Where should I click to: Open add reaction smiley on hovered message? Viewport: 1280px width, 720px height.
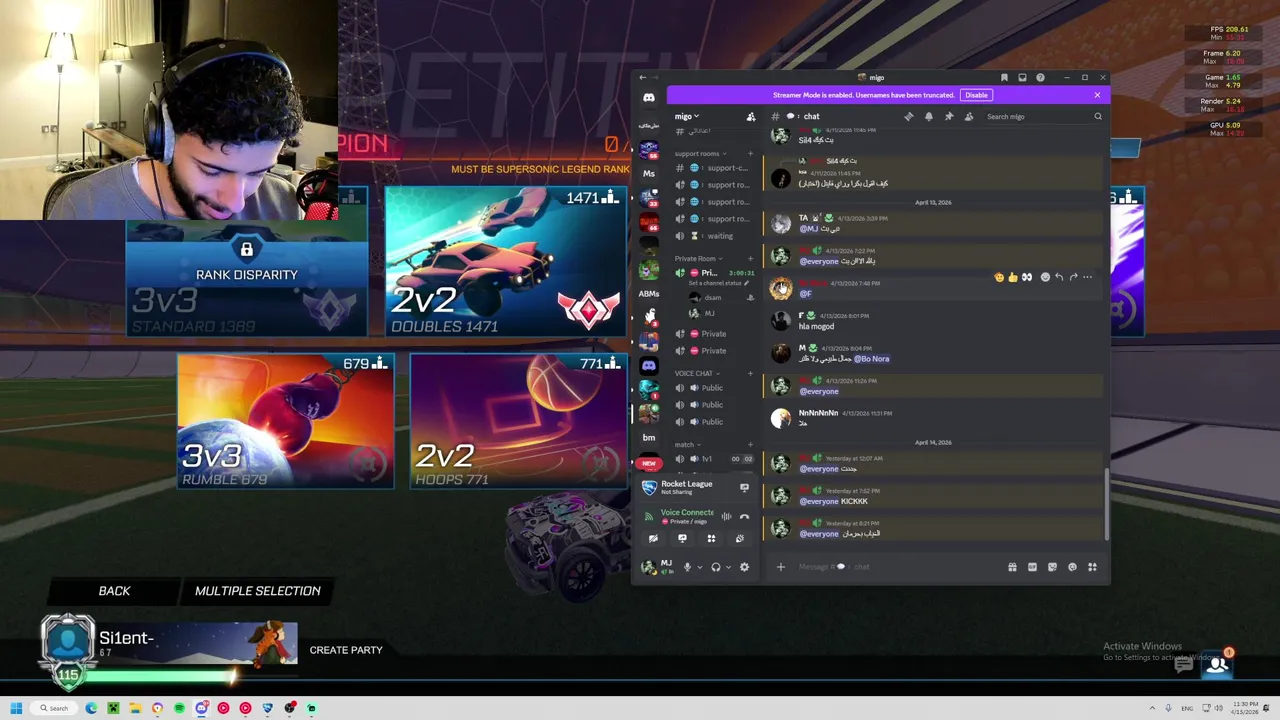(1045, 277)
